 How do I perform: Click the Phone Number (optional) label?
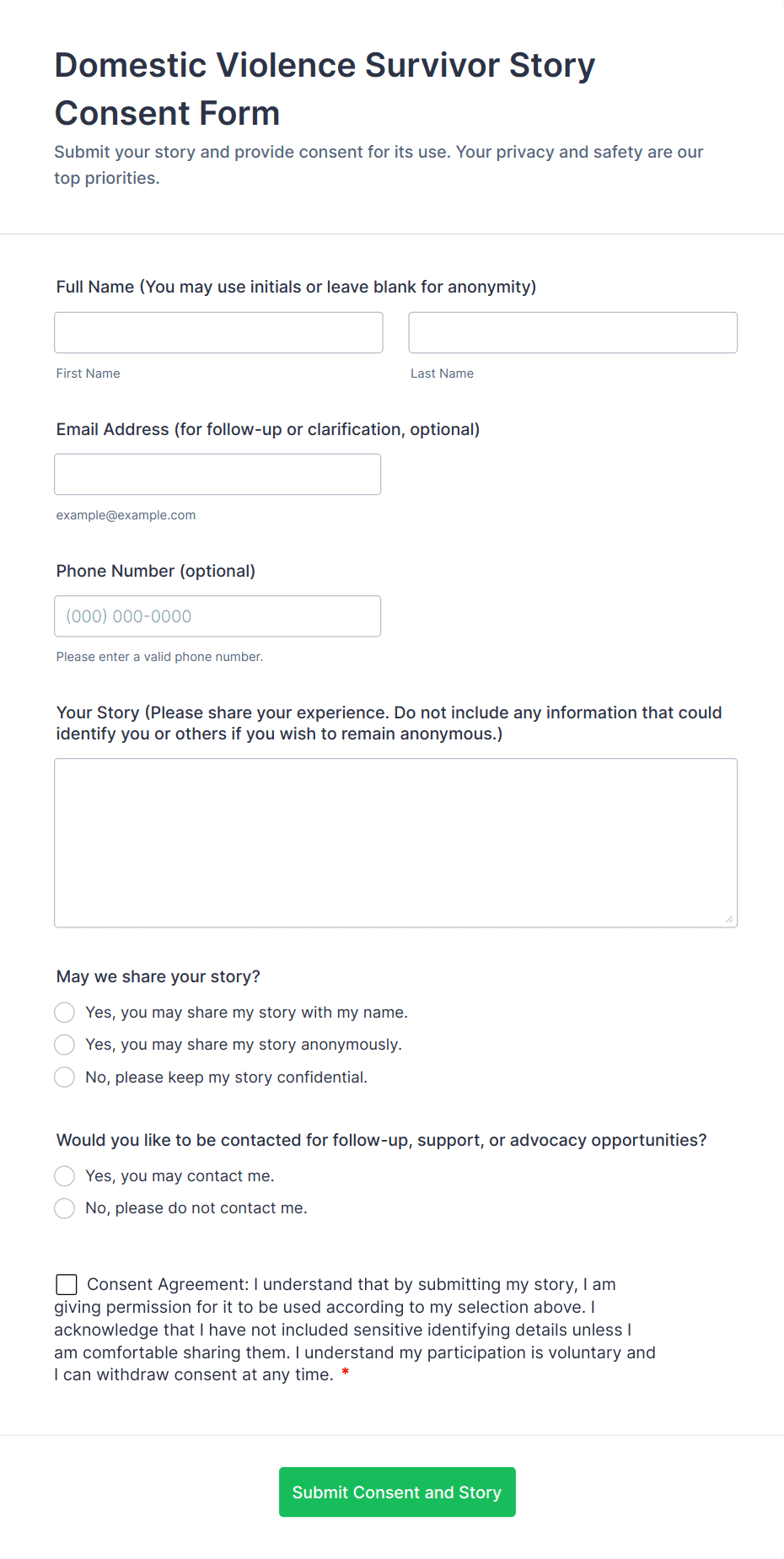point(156,571)
